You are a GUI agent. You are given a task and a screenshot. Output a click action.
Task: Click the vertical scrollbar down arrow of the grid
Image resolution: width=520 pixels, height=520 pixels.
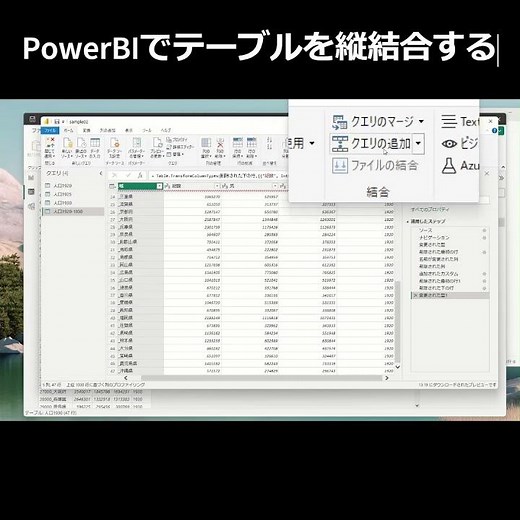397,367
